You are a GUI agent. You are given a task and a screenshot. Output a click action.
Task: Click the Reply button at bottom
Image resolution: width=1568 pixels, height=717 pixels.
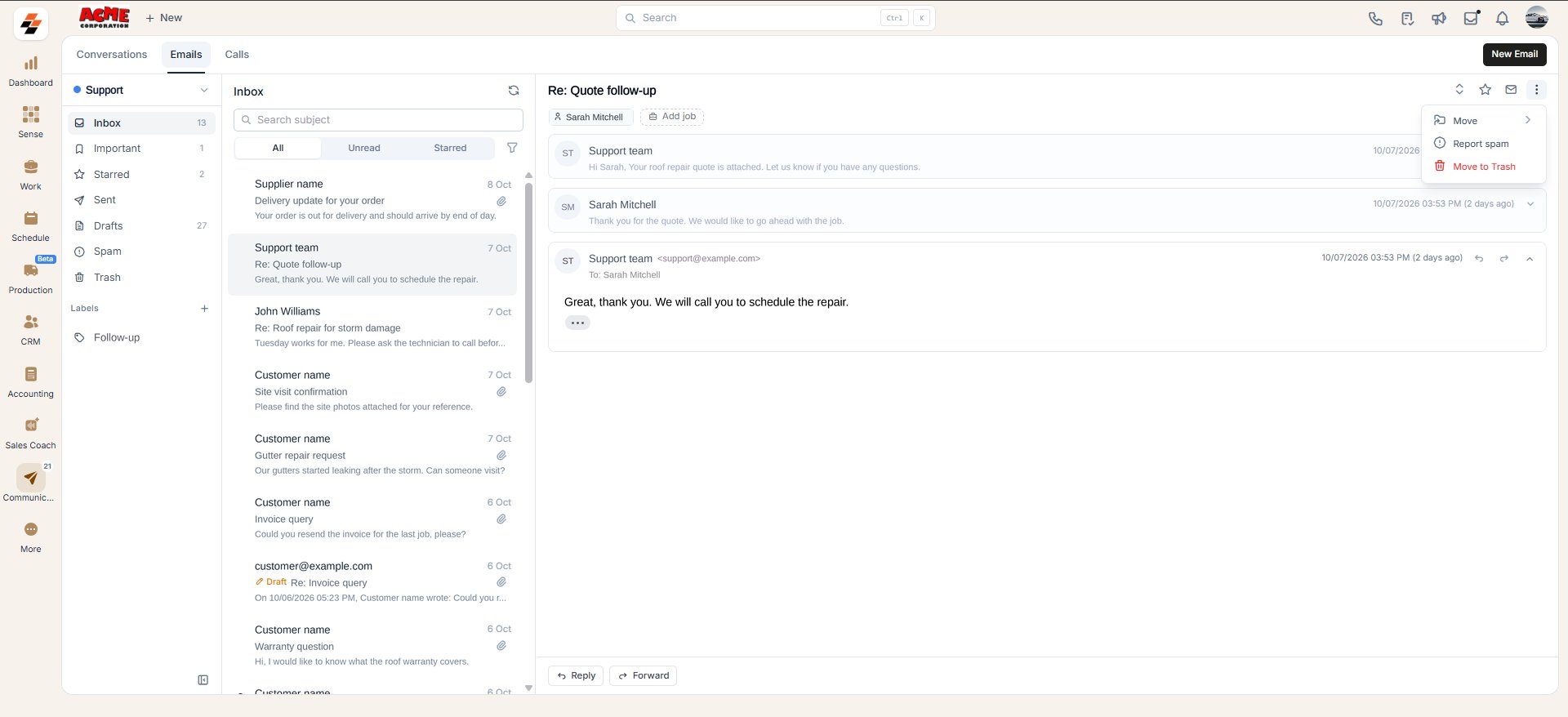coord(576,675)
